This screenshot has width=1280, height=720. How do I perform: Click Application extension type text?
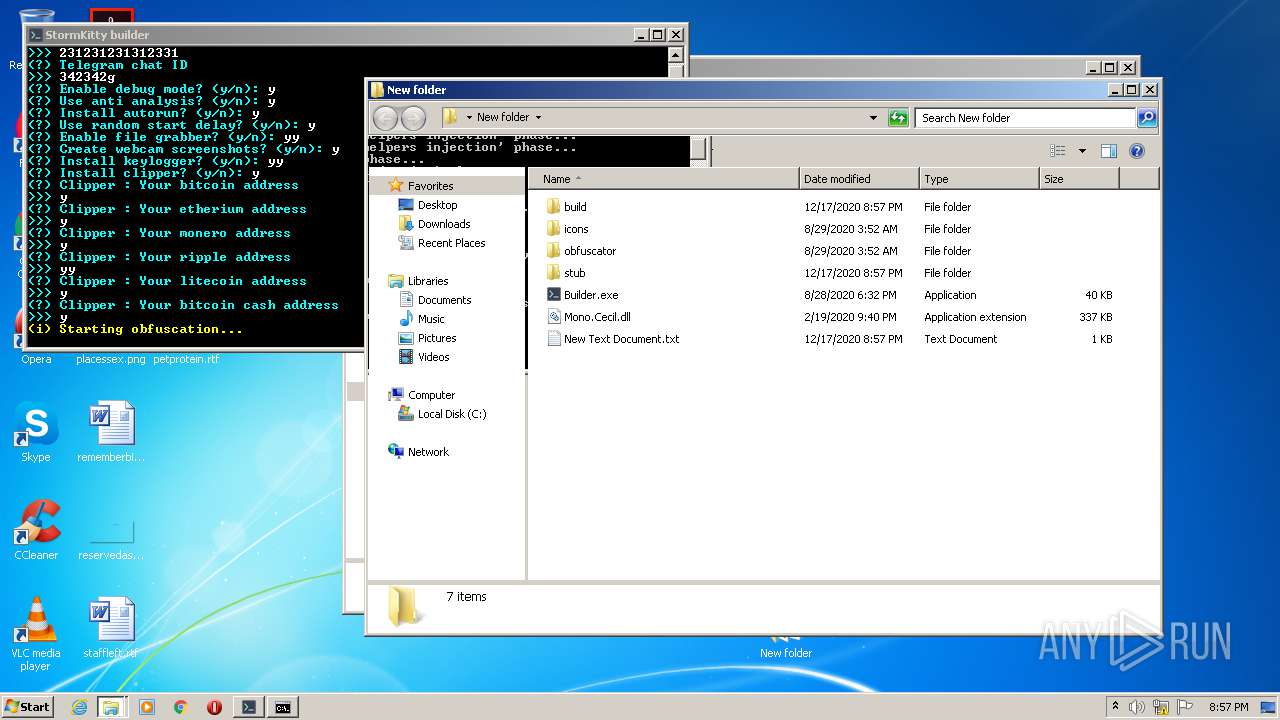(975, 317)
